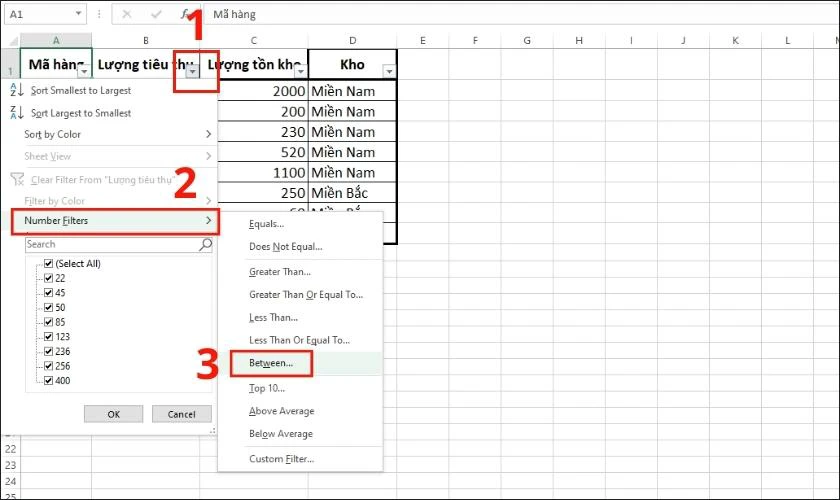Click the formula bar with Mã hàng
The width and height of the screenshot is (840, 500).
point(520,14)
